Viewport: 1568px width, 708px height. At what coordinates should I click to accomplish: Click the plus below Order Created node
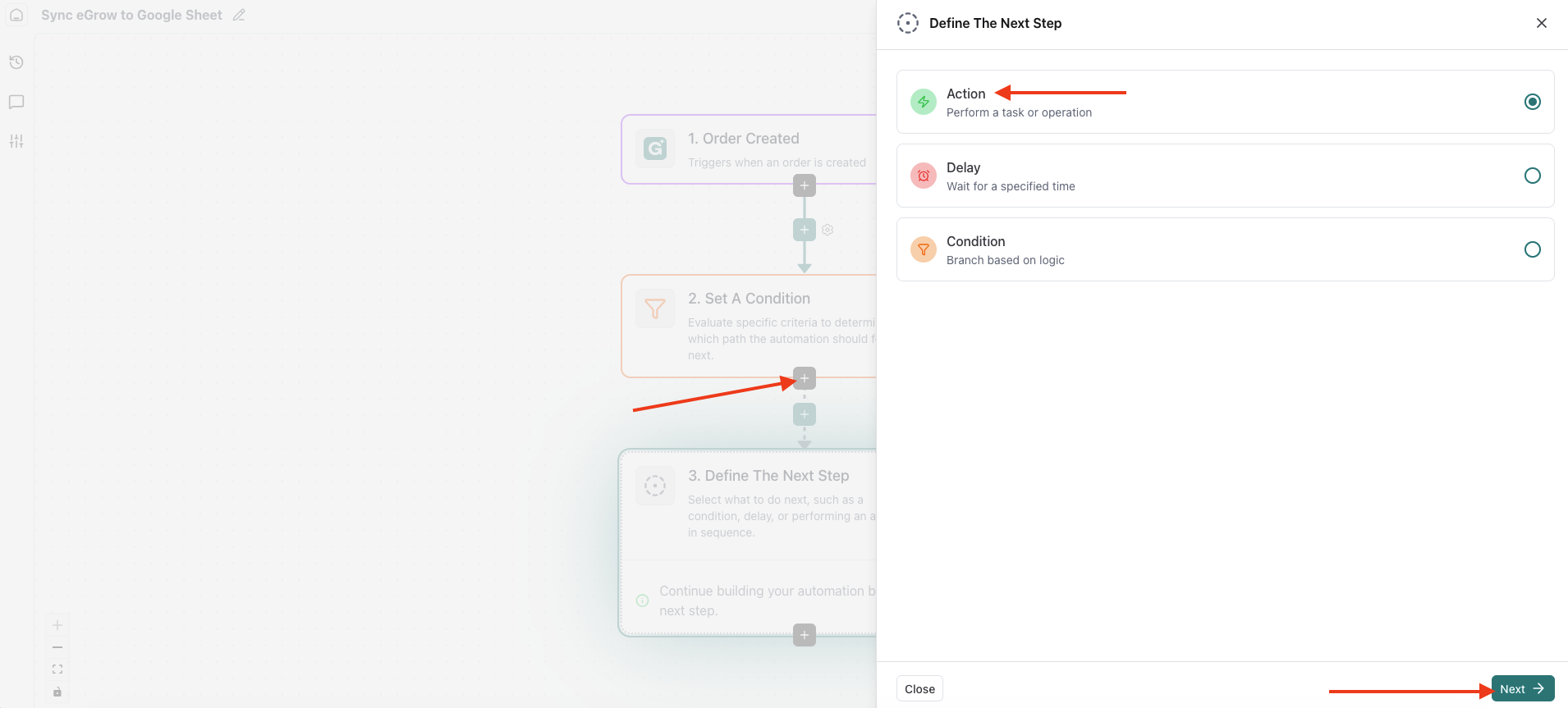pyautogui.click(x=805, y=185)
